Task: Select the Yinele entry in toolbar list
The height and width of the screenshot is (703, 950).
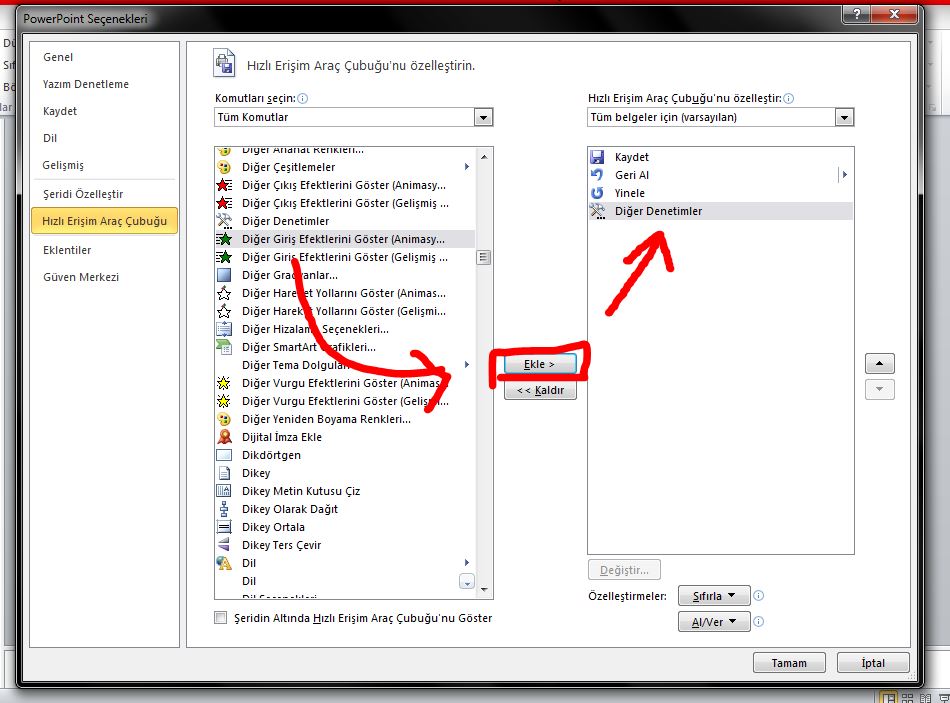Action: [x=720, y=193]
